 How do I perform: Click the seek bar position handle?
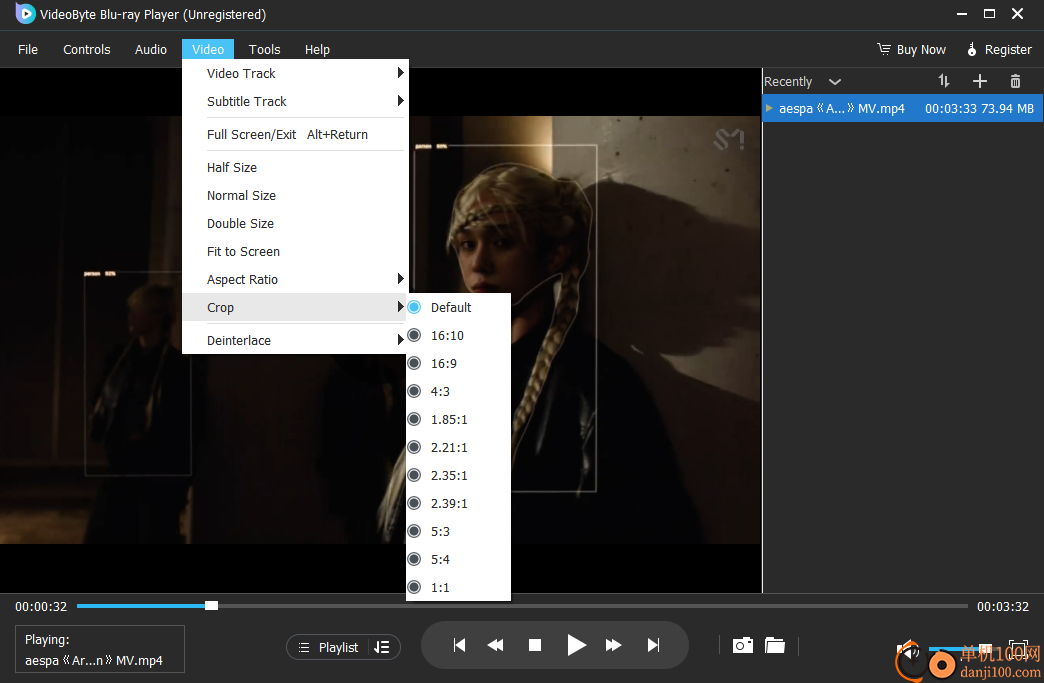coord(211,606)
